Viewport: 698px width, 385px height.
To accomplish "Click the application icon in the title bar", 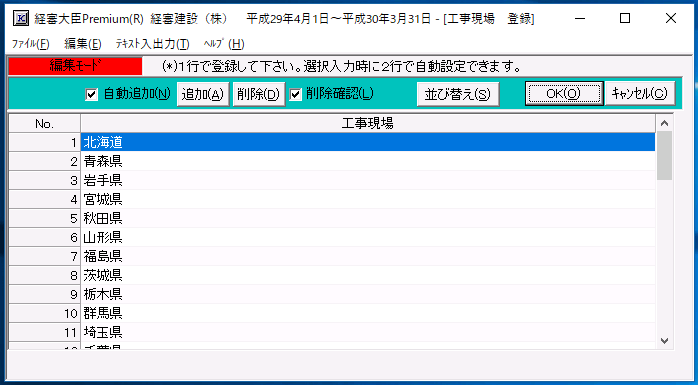I will pyautogui.click(x=21, y=18).
